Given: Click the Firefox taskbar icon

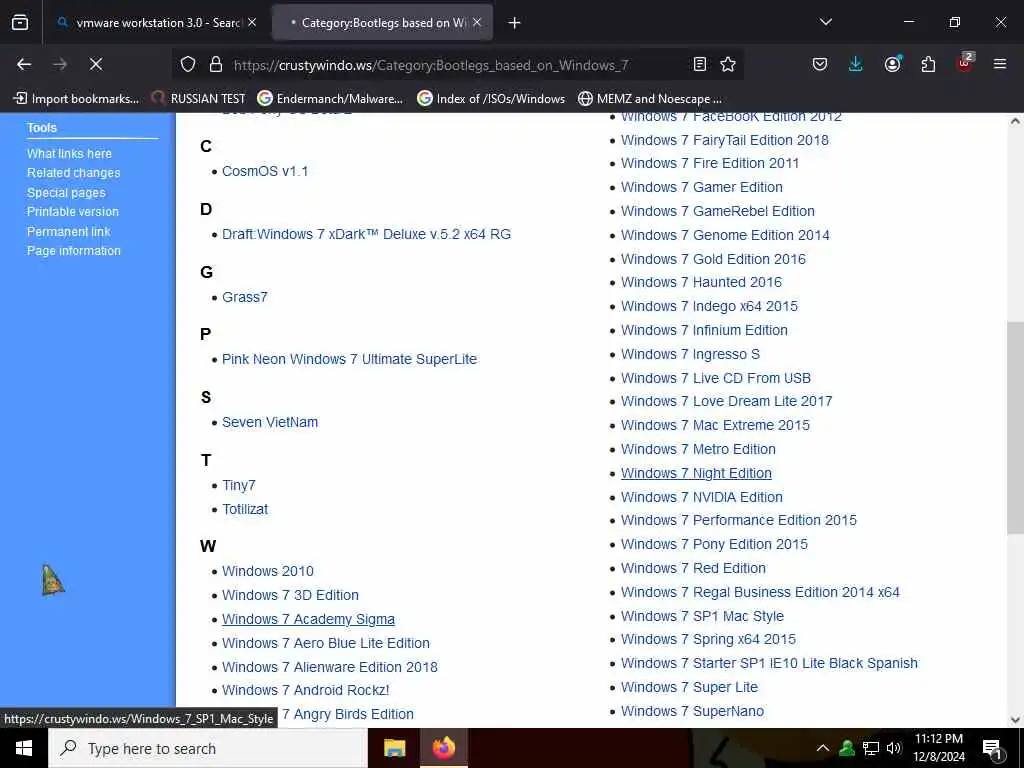Looking at the screenshot, I should (443, 748).
